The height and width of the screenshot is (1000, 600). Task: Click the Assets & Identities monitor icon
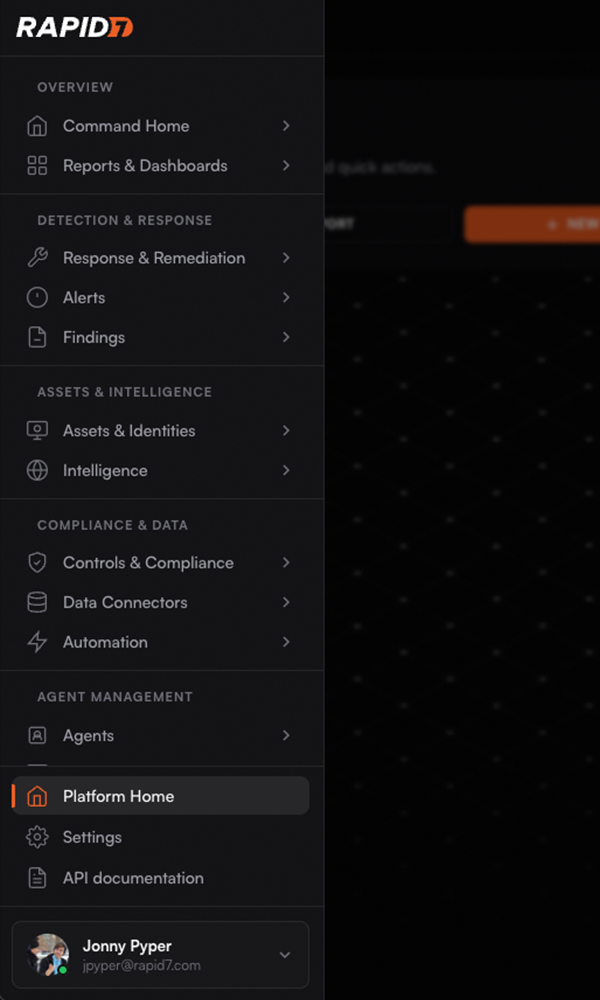(x=37, y=431)
